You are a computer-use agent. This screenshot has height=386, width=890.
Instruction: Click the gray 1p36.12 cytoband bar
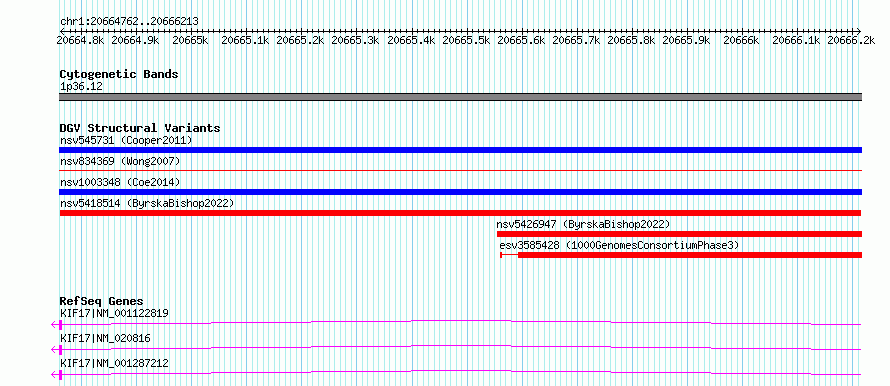click(461, 97)
